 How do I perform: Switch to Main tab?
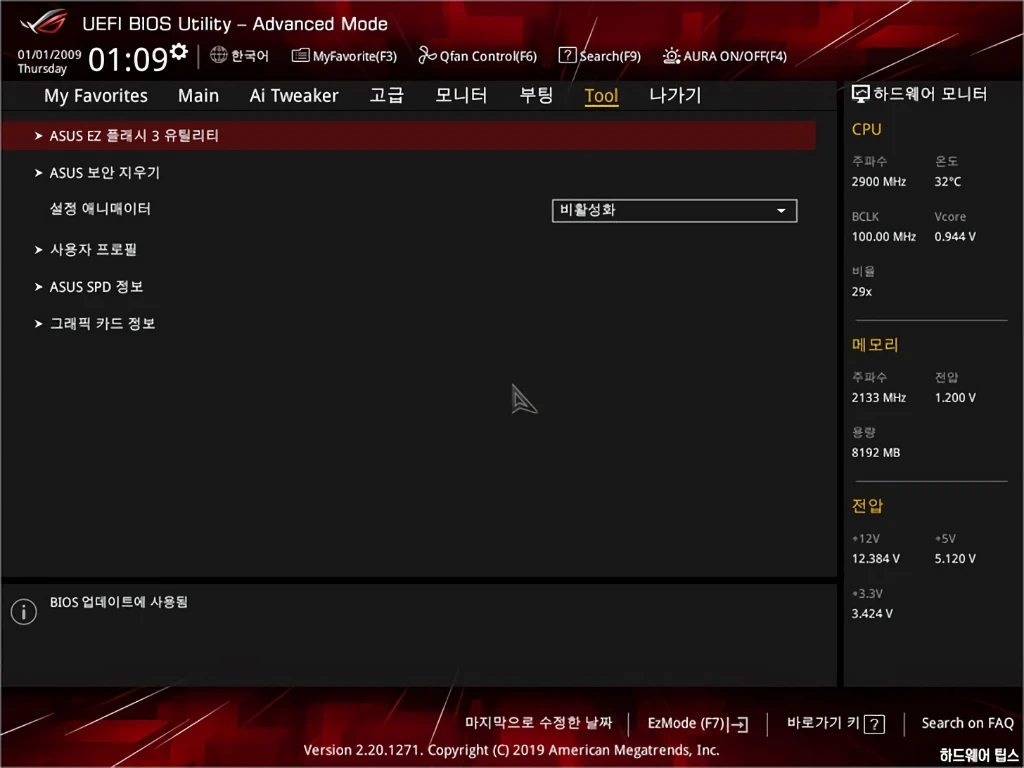point(199,95)
